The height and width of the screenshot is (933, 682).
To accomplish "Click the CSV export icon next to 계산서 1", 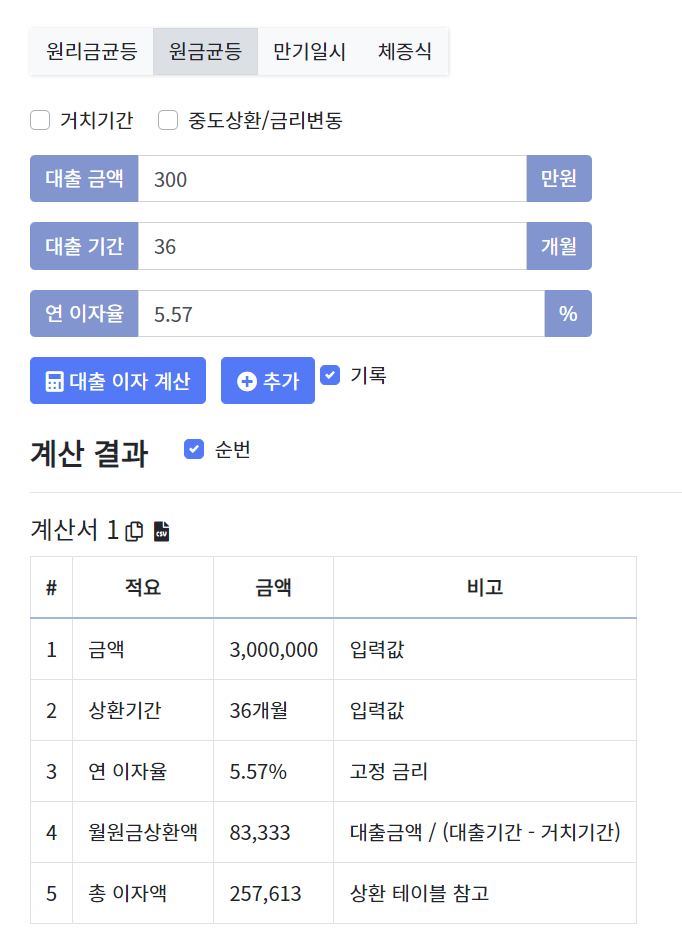I will coord(162,531).
